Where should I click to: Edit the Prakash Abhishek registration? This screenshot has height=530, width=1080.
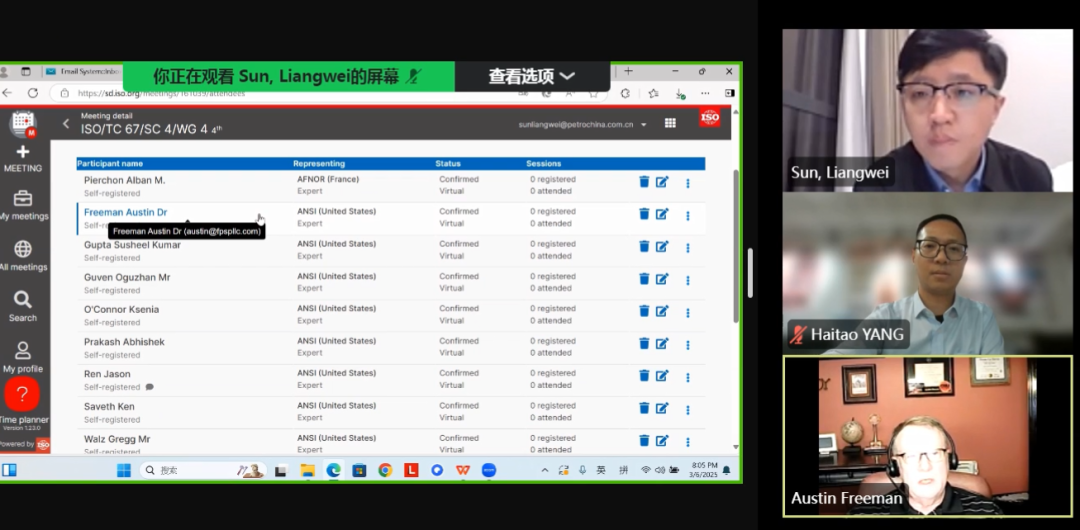point(662,343)
